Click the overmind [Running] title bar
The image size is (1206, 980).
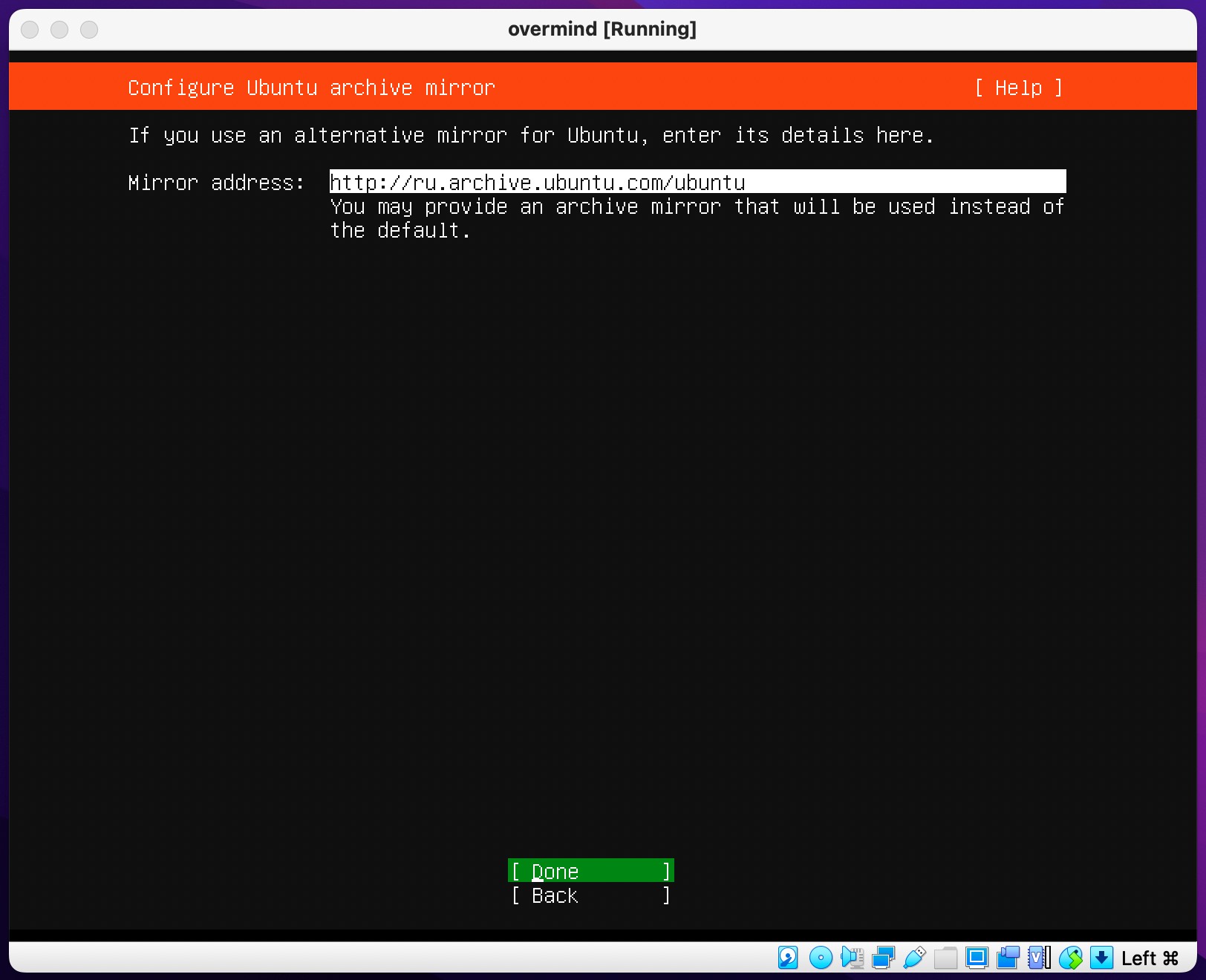(603, 29)
